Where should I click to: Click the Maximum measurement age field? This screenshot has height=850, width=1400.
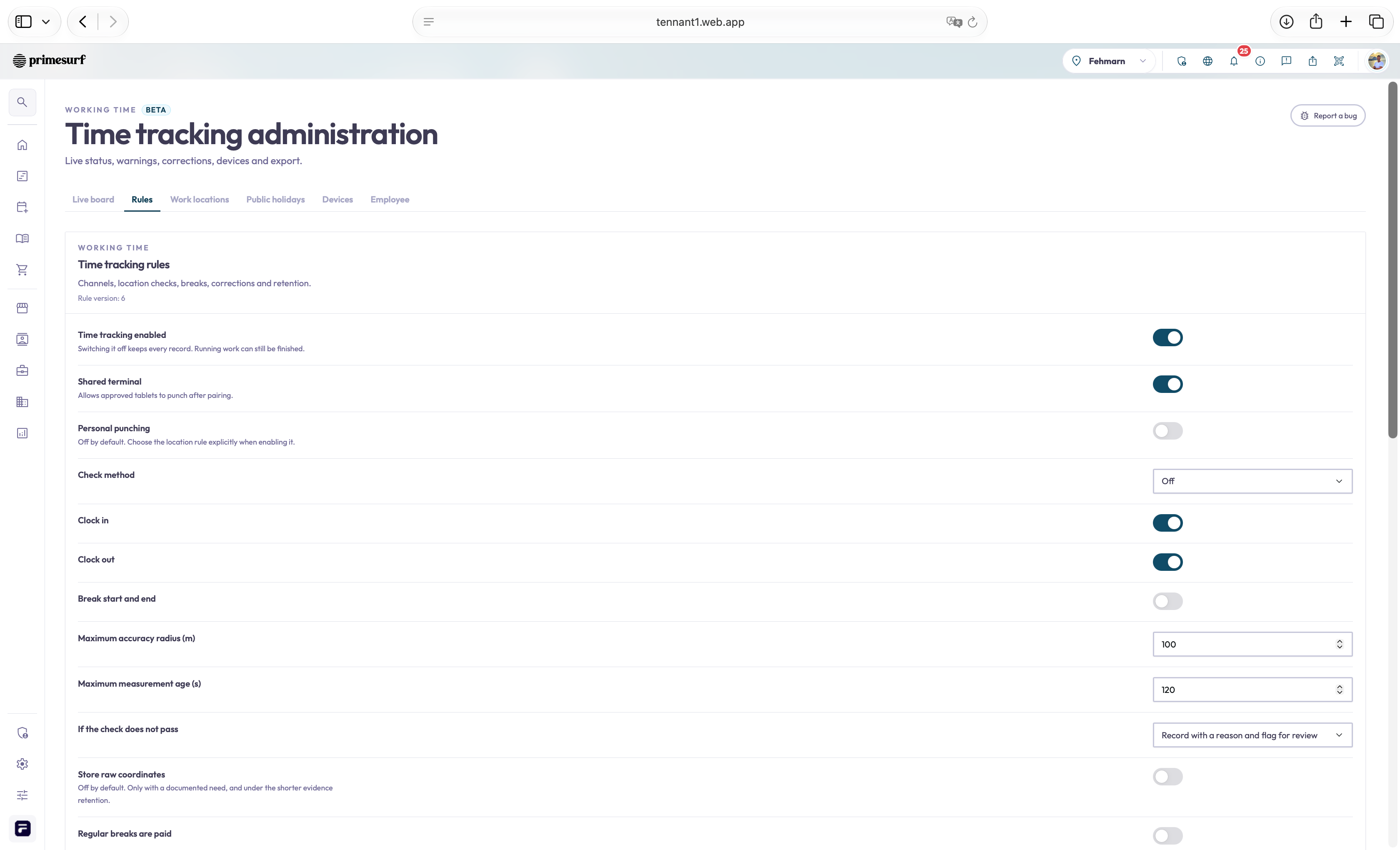pos(1252,690)
